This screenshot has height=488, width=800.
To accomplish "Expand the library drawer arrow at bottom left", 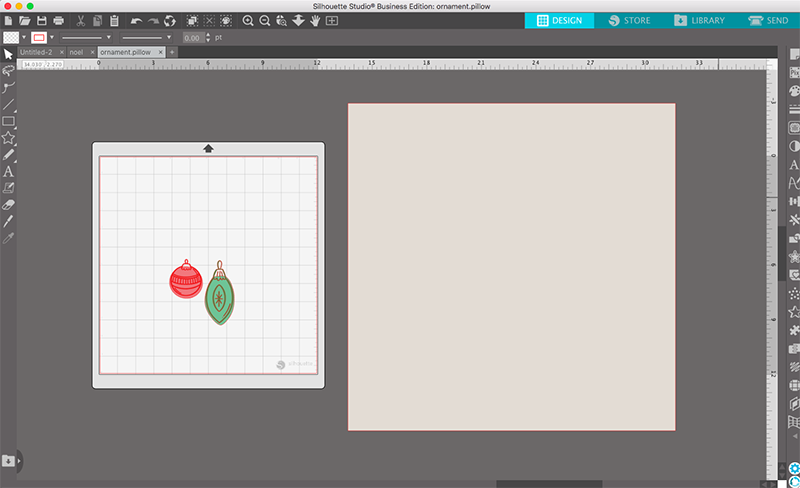I will coord(19,461).
